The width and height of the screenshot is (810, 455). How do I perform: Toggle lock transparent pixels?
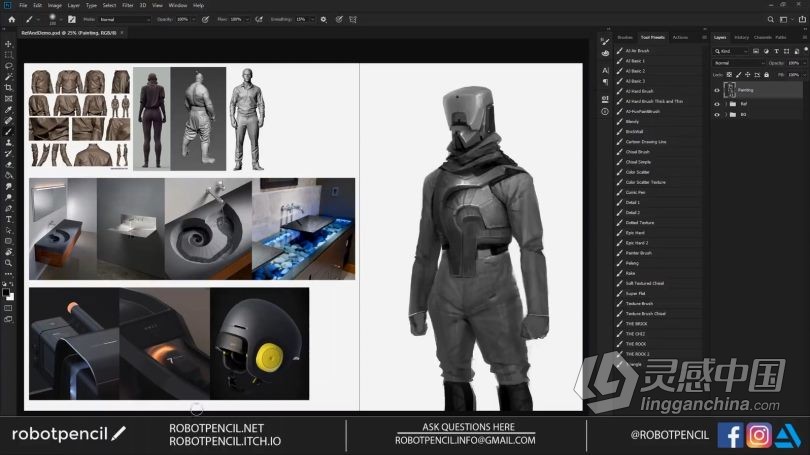tap(729, 75)
